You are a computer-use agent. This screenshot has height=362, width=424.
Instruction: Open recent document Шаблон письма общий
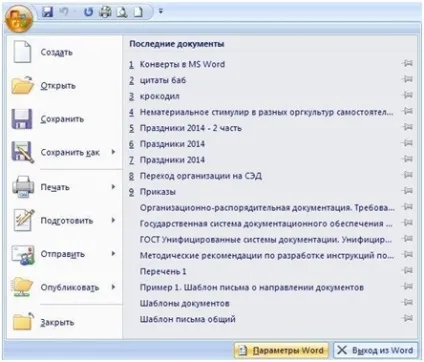pyautogui.click(x=187, y=319)
